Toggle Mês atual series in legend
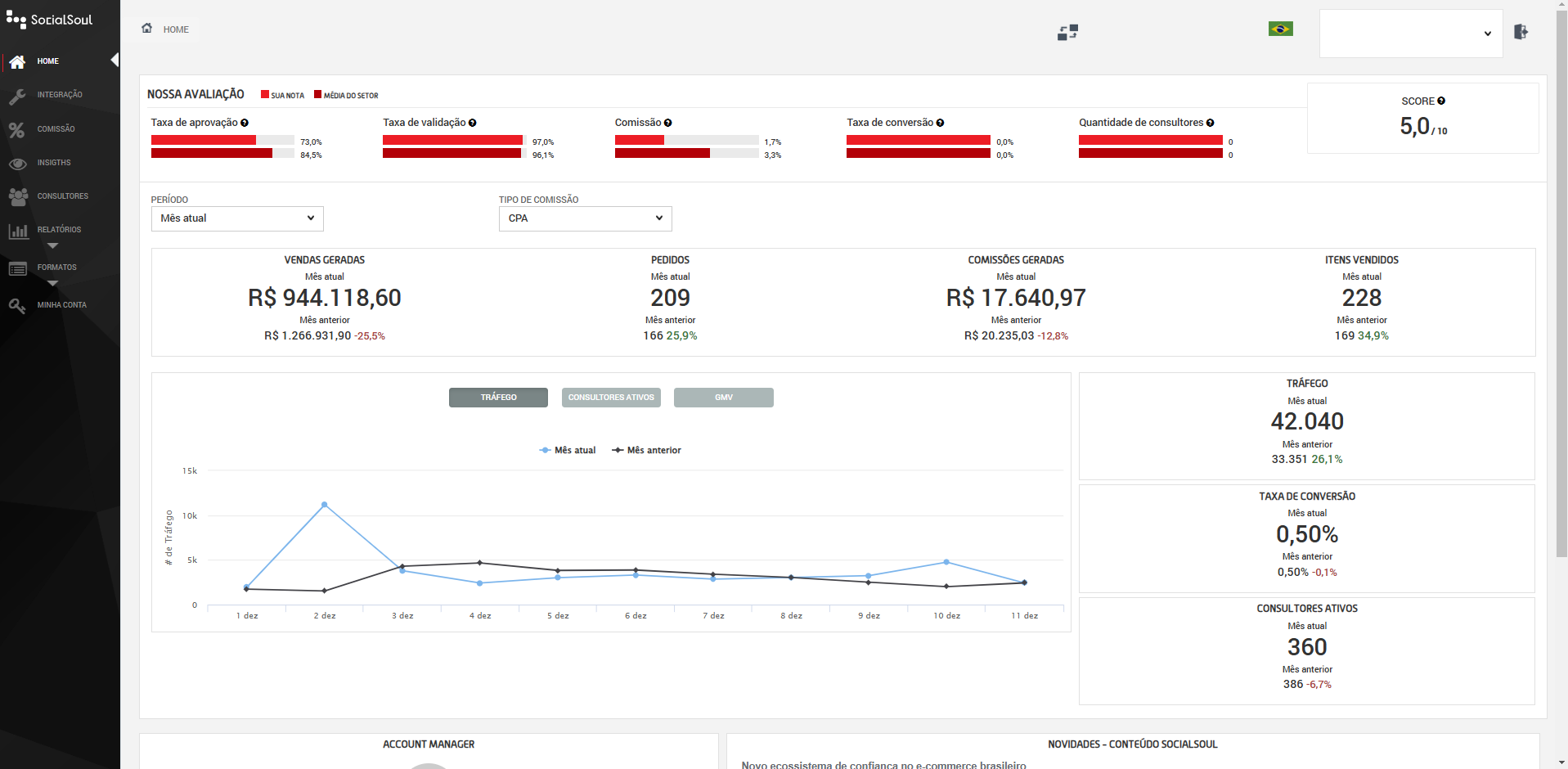This screenshot has height=769, width=1568. pos(568,450)
